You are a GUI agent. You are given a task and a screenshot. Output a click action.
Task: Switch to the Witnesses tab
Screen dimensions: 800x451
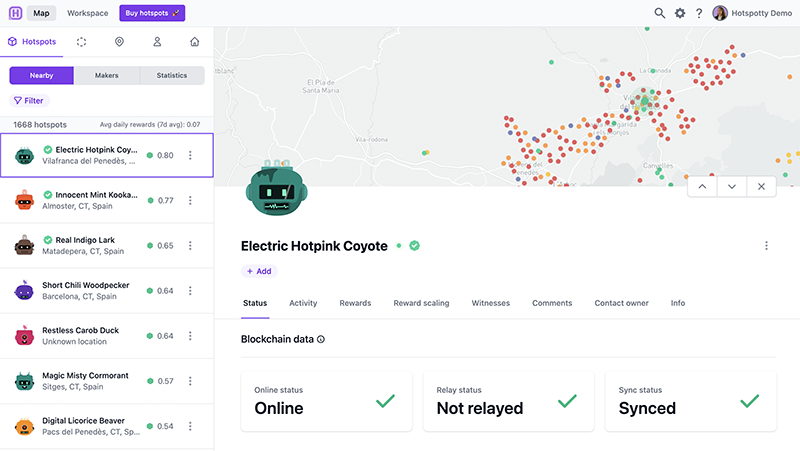pos(490,303)
